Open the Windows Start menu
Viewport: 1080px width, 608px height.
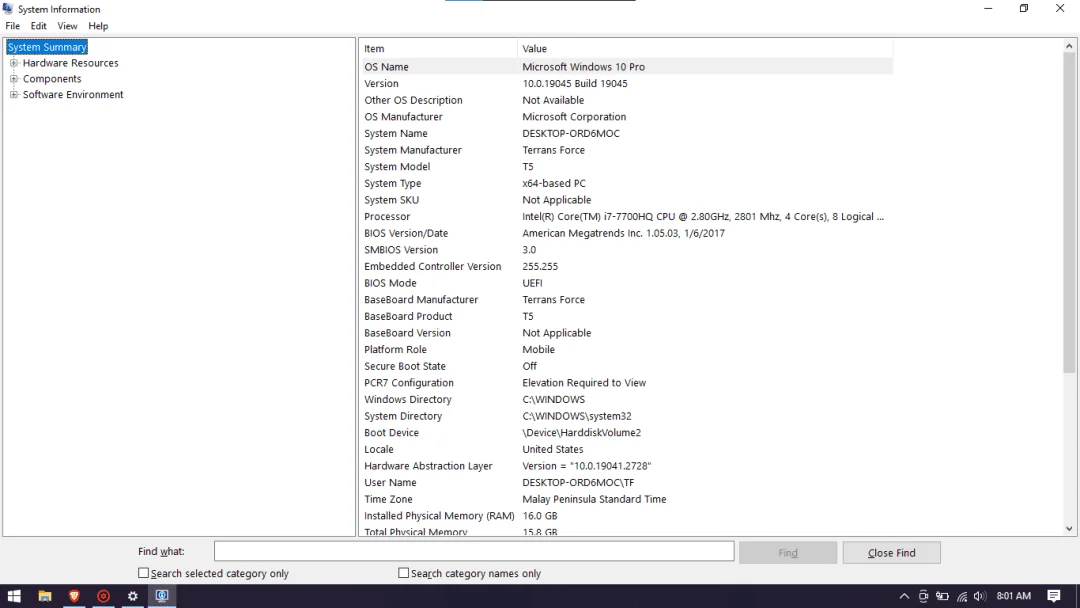coord(14,596)
